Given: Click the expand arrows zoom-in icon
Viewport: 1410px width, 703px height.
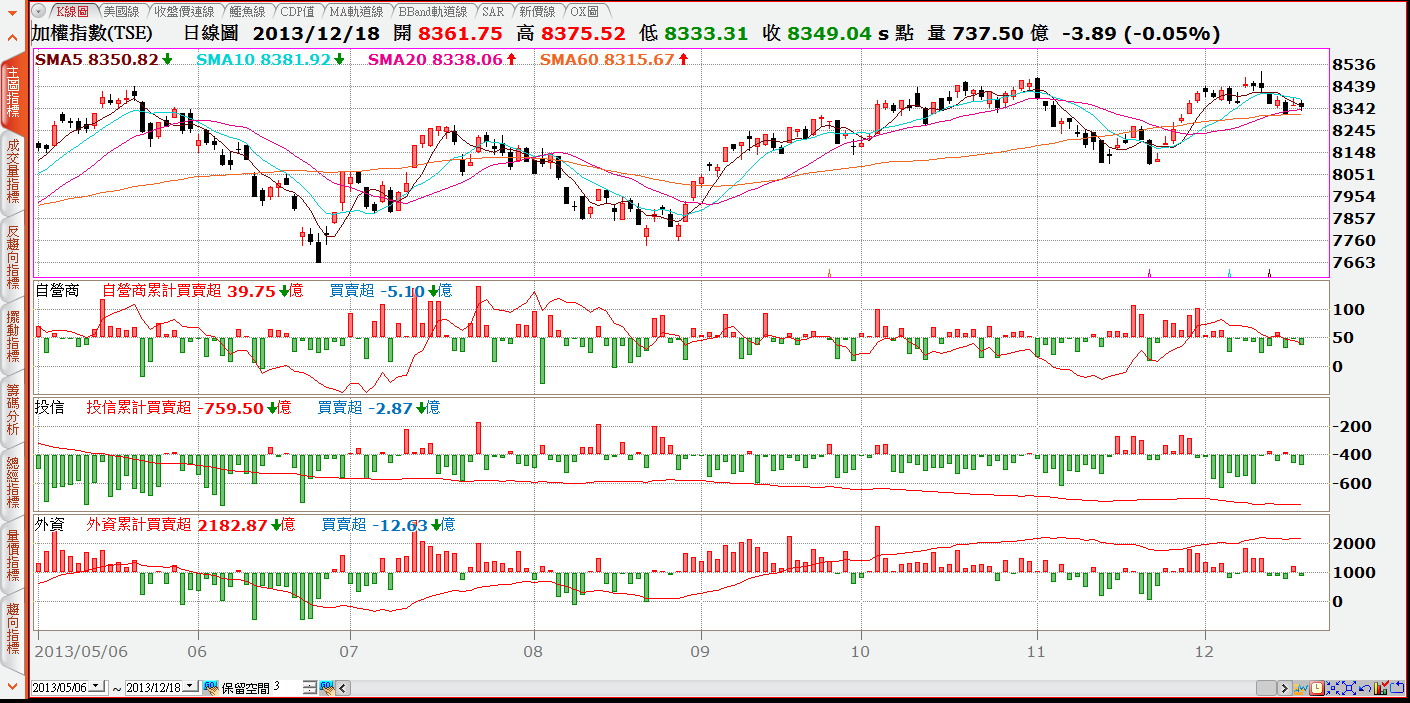Looking at the screenshot, I should pos(1349,688).
